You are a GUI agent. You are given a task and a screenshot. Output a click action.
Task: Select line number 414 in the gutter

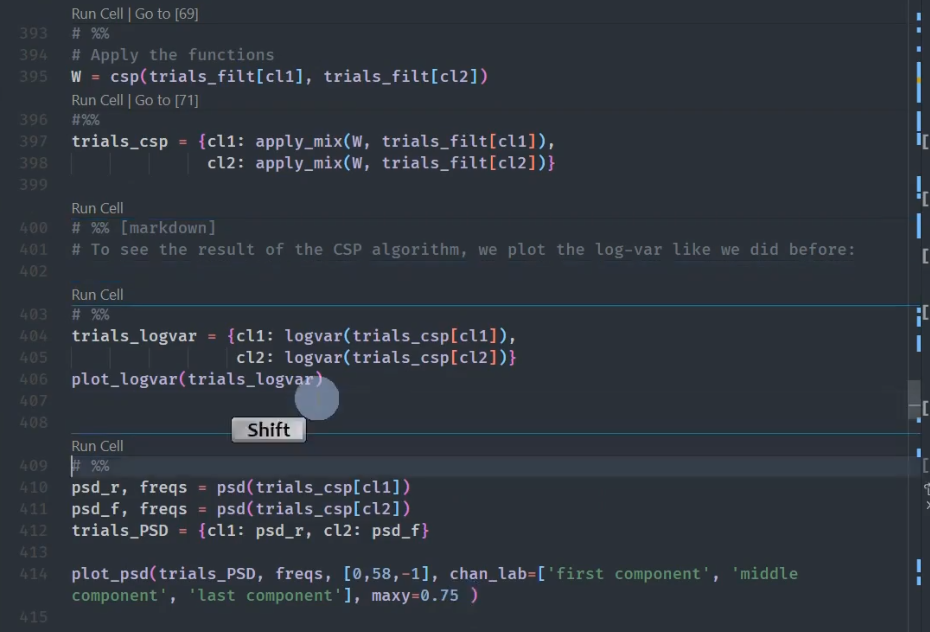click(x=33, y=574)
